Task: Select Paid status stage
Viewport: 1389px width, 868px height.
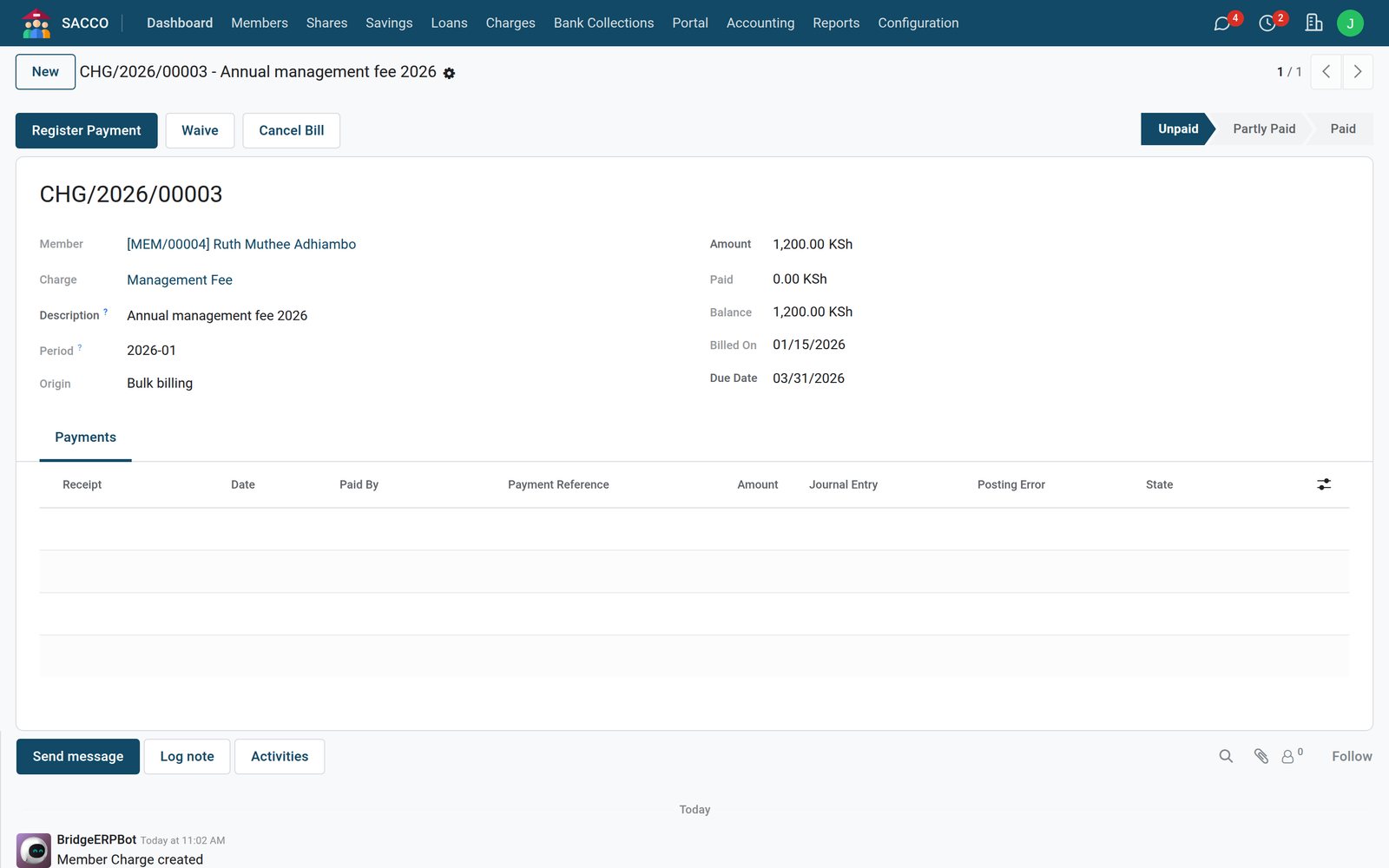Action: tap(1343, 128)
